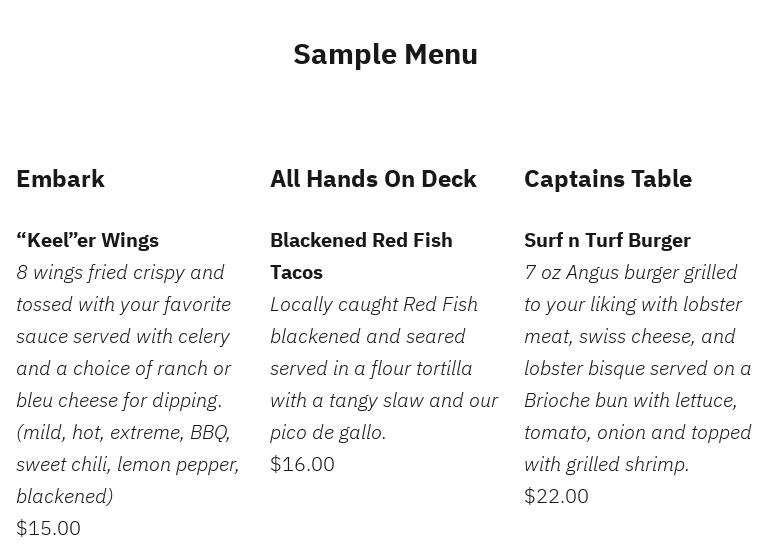Viewport: 770px width, 549px height.
Task: Click the "(mild, hot, extreme, BBQ," flavors line
Action: pos(123,432)
